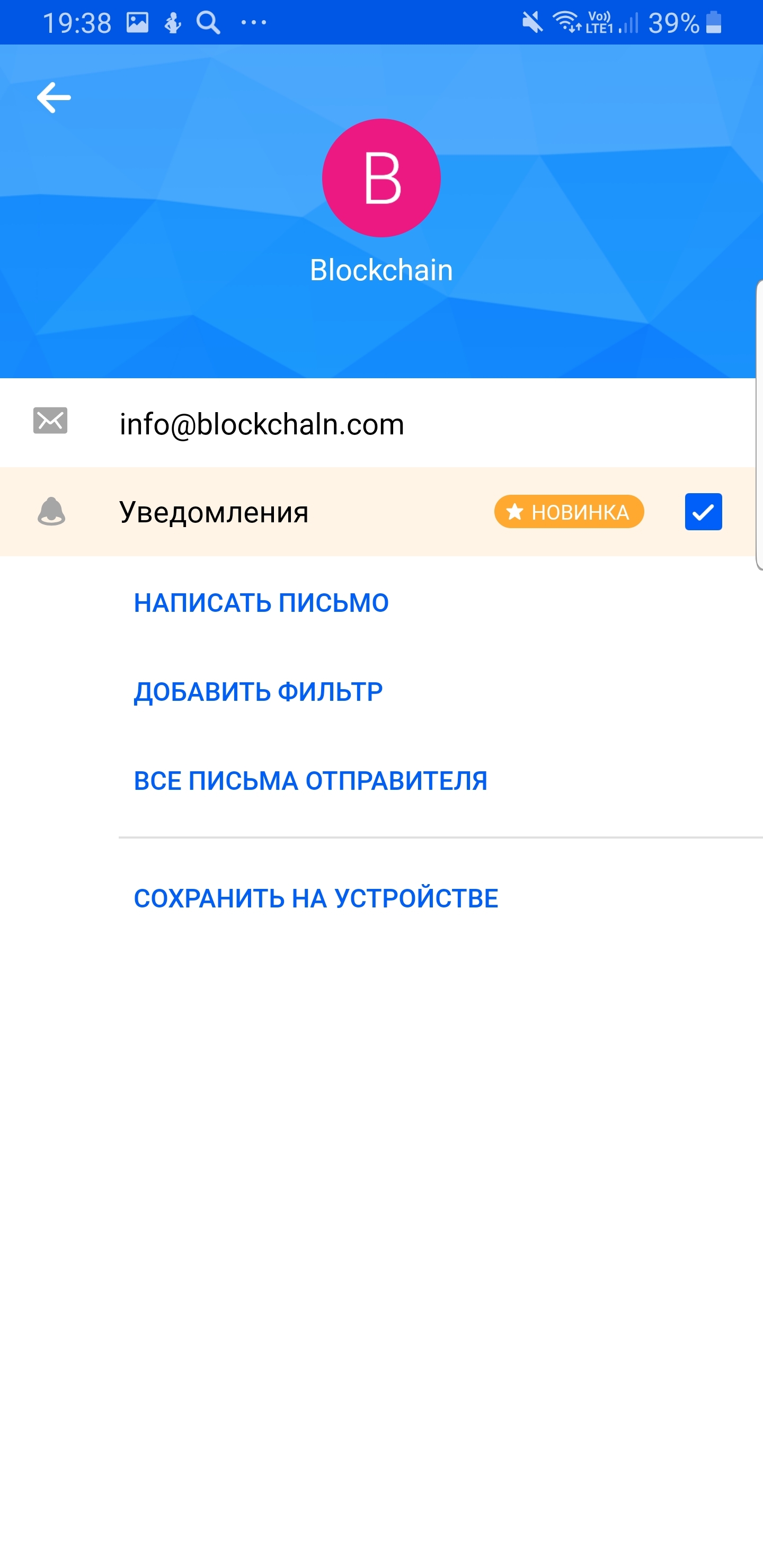Tap the gallery image status bar icon
763x1568 pixels.
[138, 23]
